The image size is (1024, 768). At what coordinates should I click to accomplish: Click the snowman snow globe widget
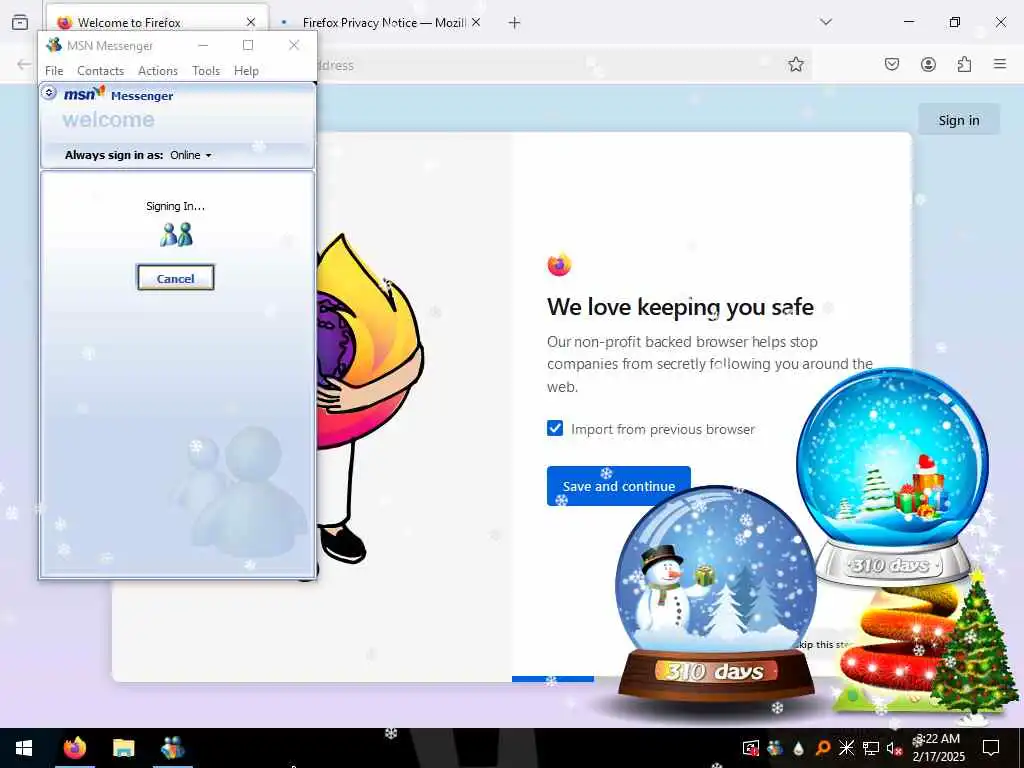click(x=716, y=594)
